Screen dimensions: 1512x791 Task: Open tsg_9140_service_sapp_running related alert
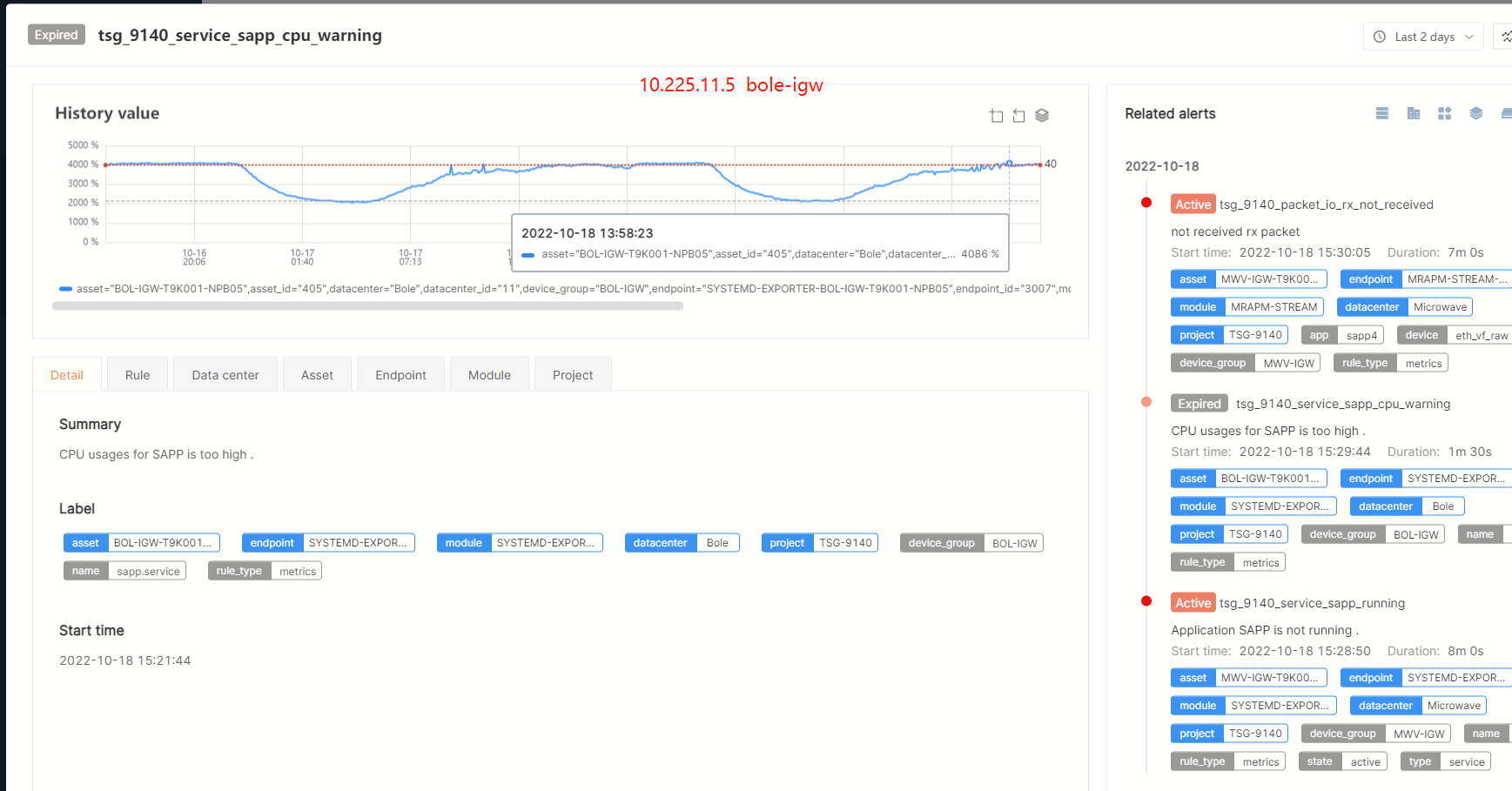coord(1312,603)
